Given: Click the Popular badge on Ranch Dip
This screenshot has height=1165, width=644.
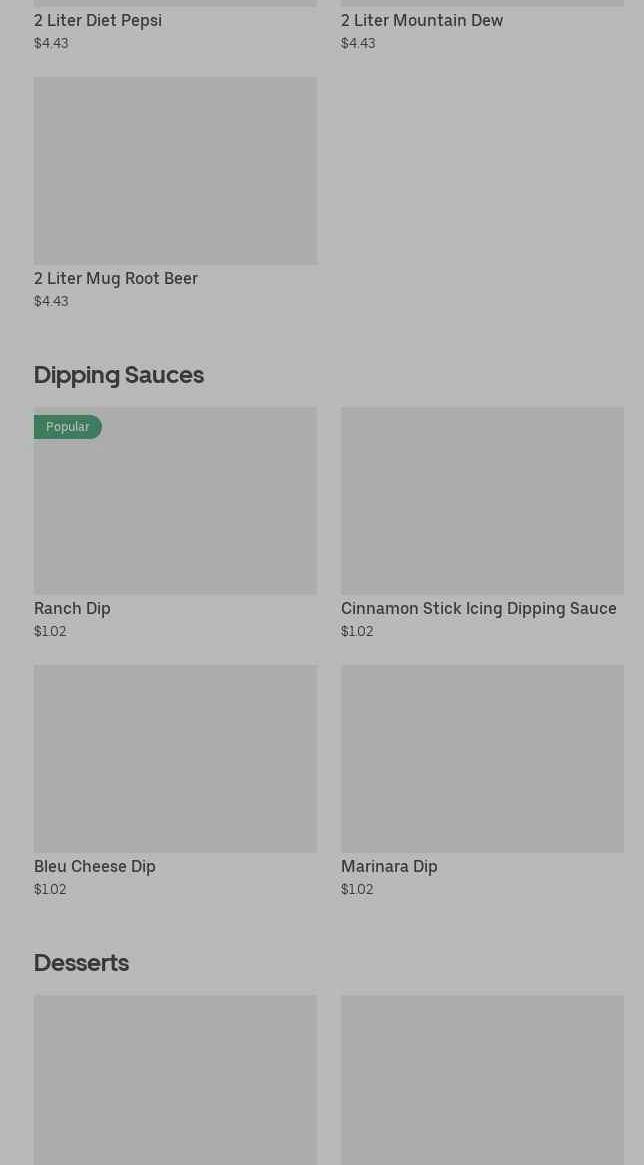Looking at the screenshot, I should [x=67, y=427].
